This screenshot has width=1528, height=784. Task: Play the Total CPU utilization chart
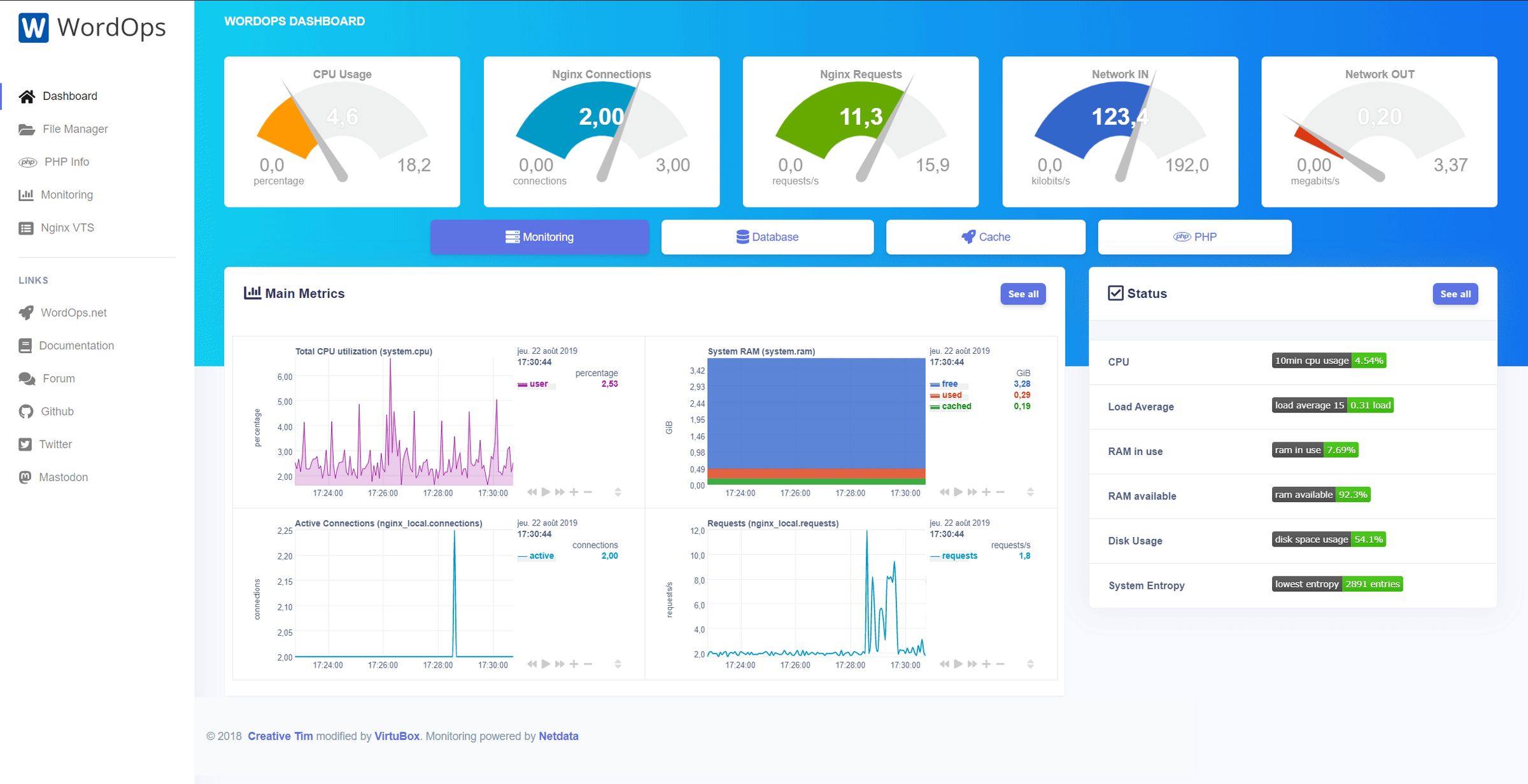click(545, 491)
